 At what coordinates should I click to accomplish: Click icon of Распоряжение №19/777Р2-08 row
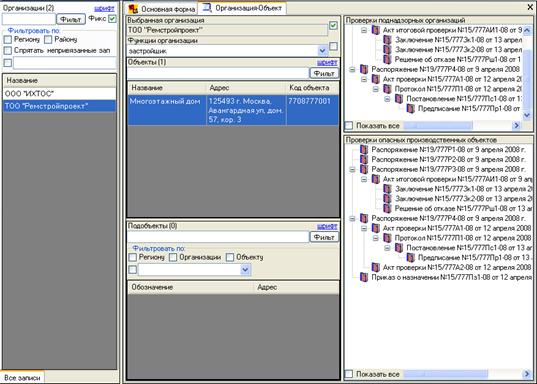(364, 159)
